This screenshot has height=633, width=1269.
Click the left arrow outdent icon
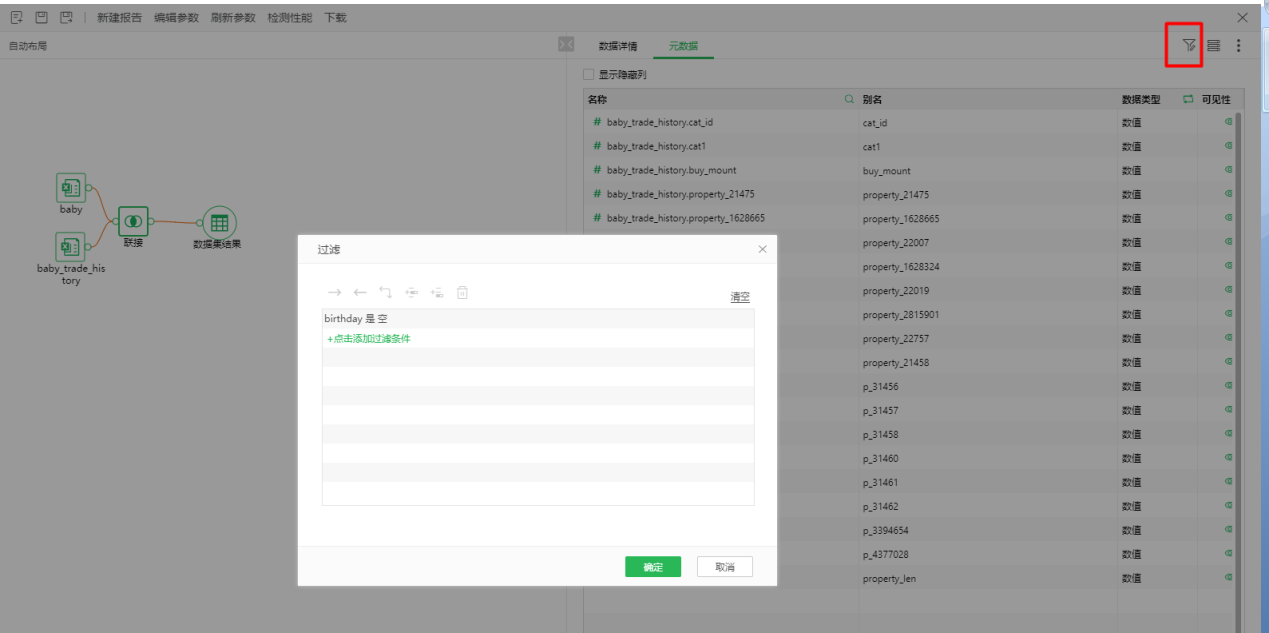coord(360,293)
